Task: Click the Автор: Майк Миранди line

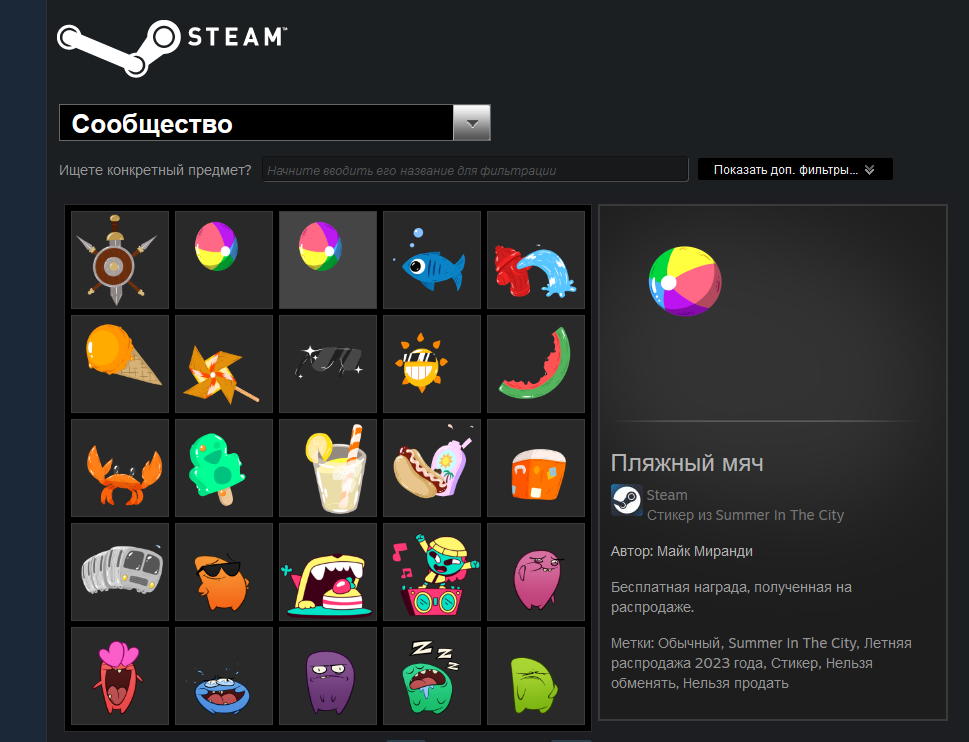Action: pyautogui.click(x=682, y=551)
